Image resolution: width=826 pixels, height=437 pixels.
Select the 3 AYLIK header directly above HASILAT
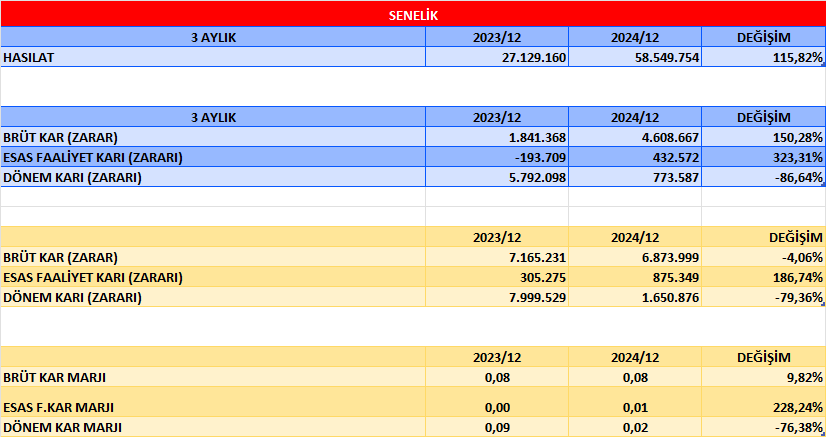(213, 37)
